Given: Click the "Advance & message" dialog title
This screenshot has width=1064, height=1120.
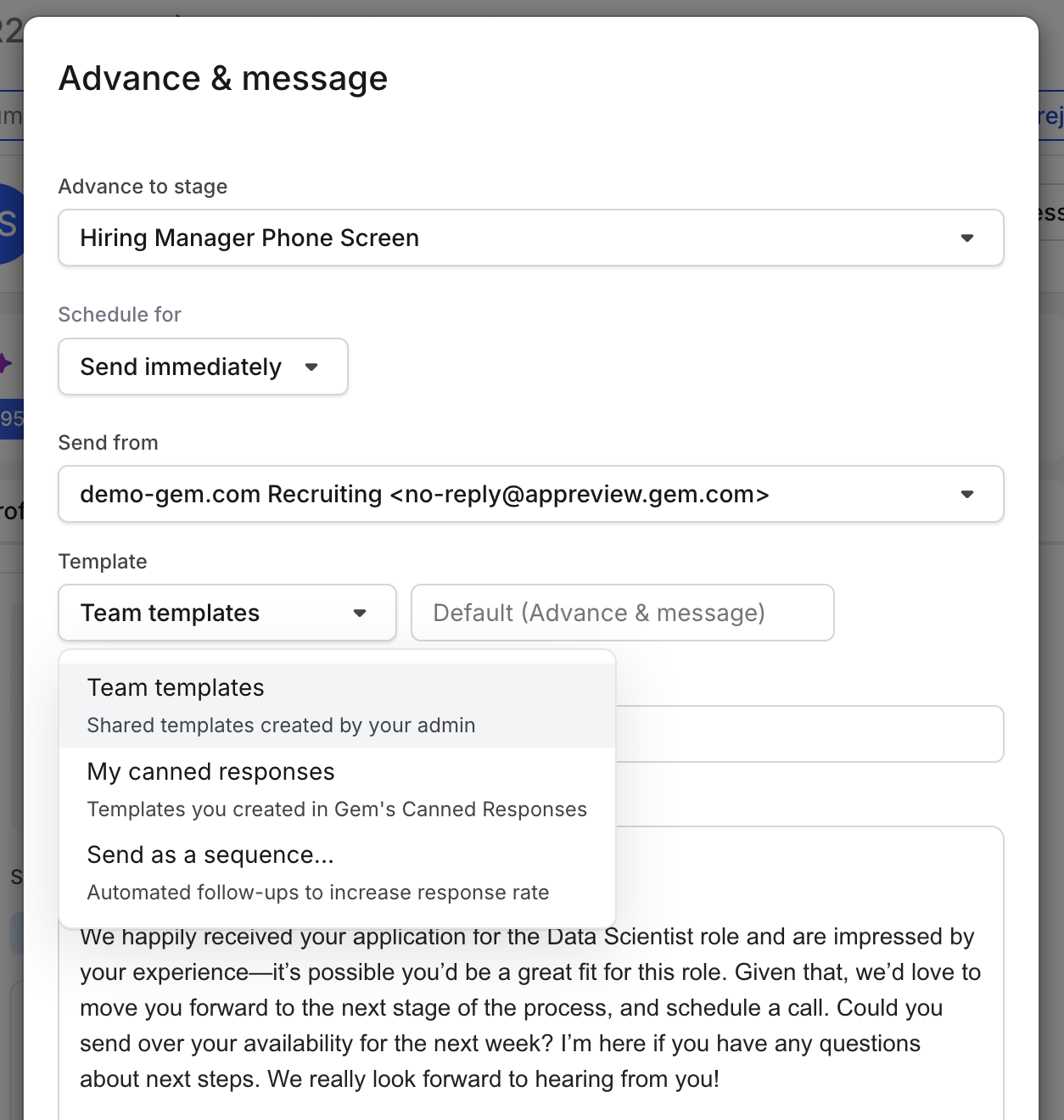Looking at the screenshot, I should (x=223, y=79).
